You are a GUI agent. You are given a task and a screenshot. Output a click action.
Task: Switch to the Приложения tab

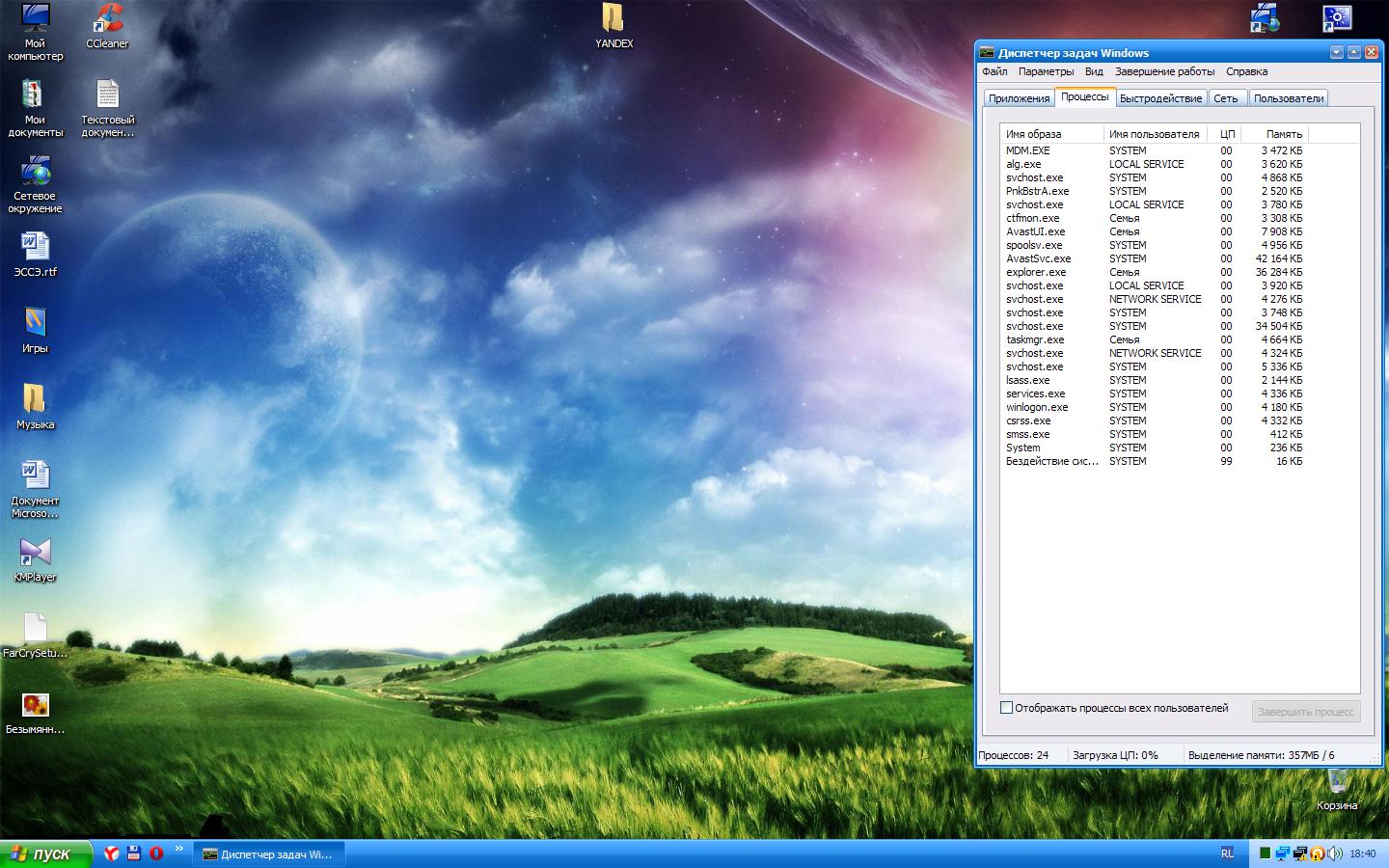[1019, 98]
